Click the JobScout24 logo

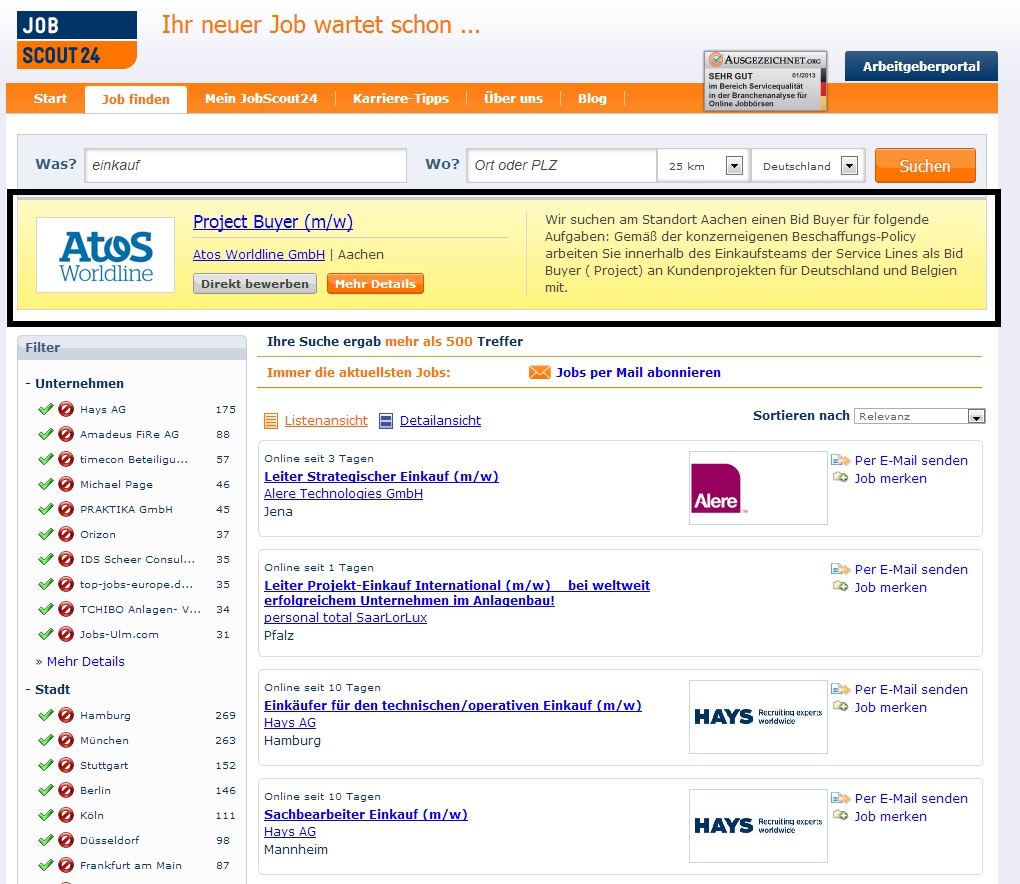(77, 40)
